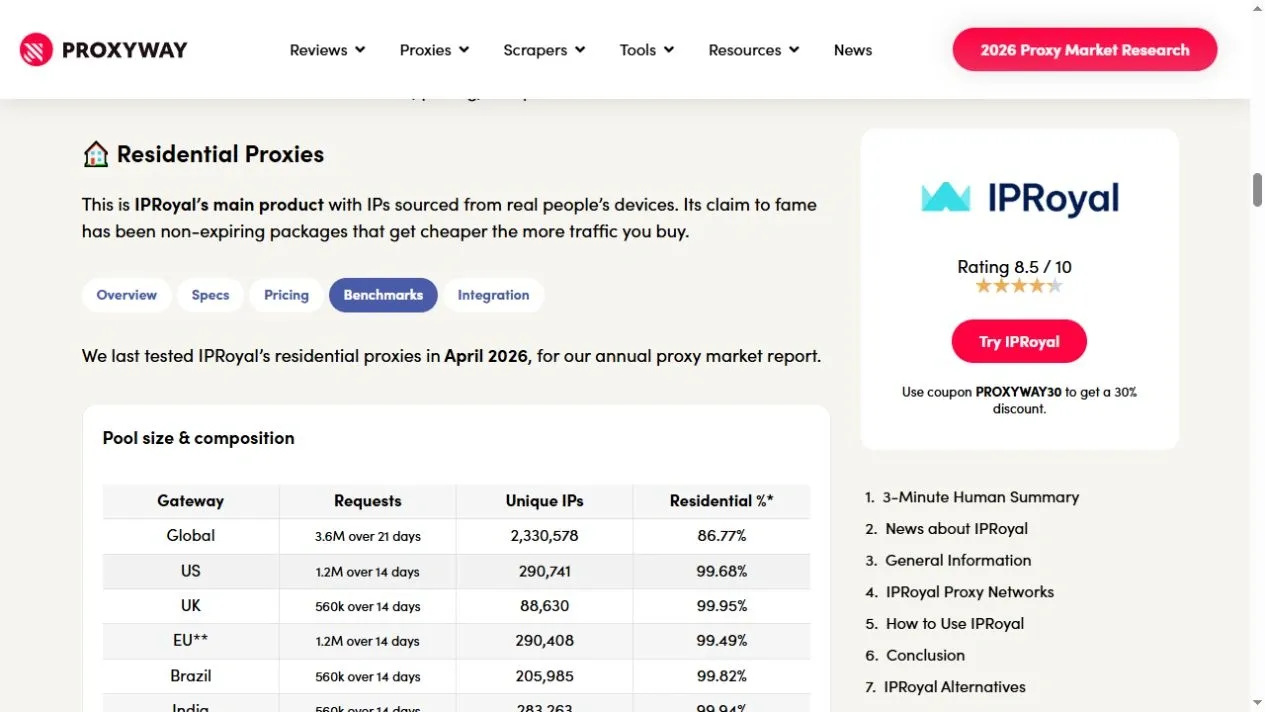
Task: Switch to the Integration tab
Action: pos(493,295)
